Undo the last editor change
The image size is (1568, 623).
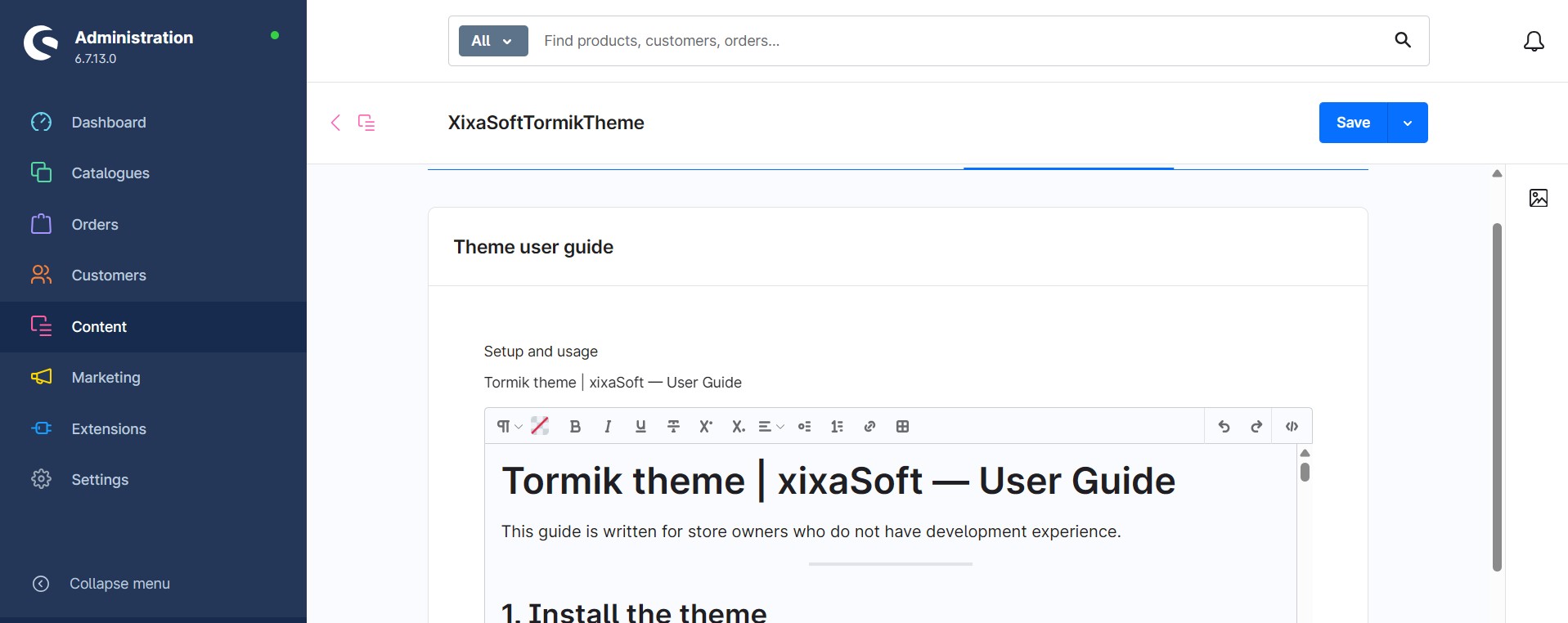(x=1224, y=426)
